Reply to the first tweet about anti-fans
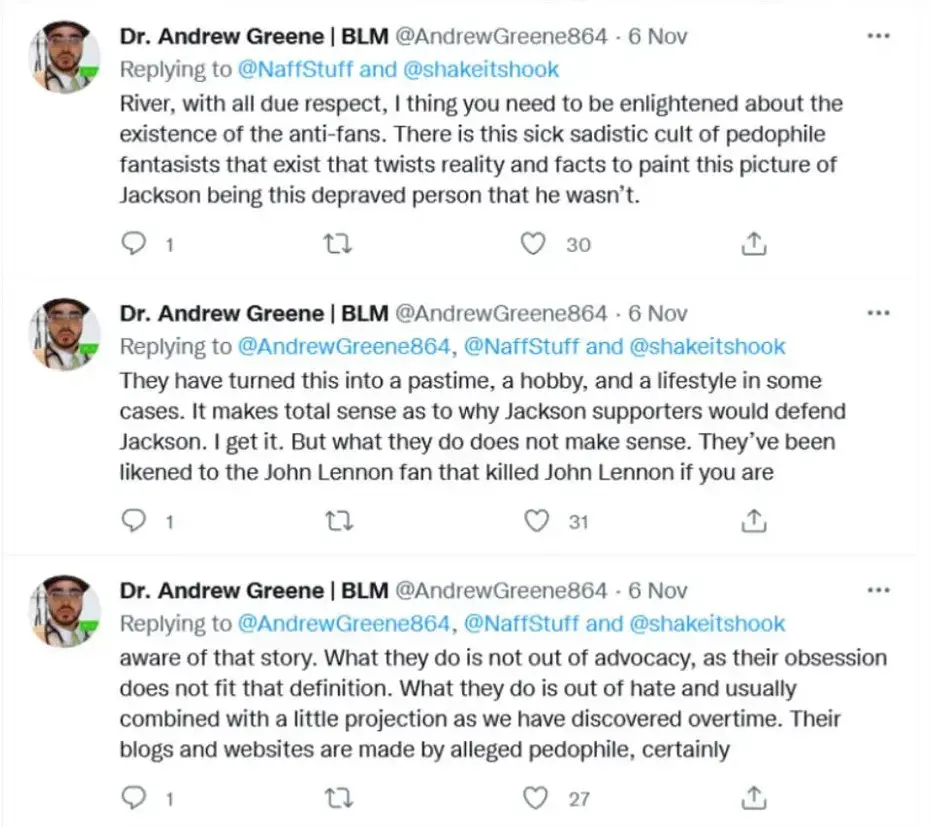The height and width of the screenshot is (827, 930). (134, 243)
